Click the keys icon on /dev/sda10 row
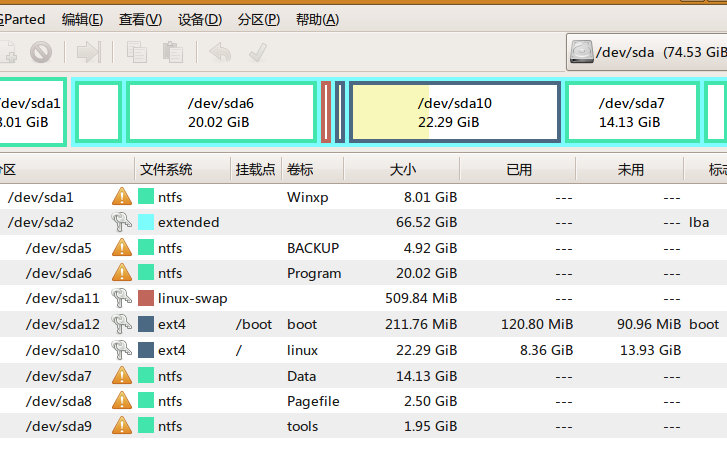This screenshot has height=473, width=727. click(121, 350)
